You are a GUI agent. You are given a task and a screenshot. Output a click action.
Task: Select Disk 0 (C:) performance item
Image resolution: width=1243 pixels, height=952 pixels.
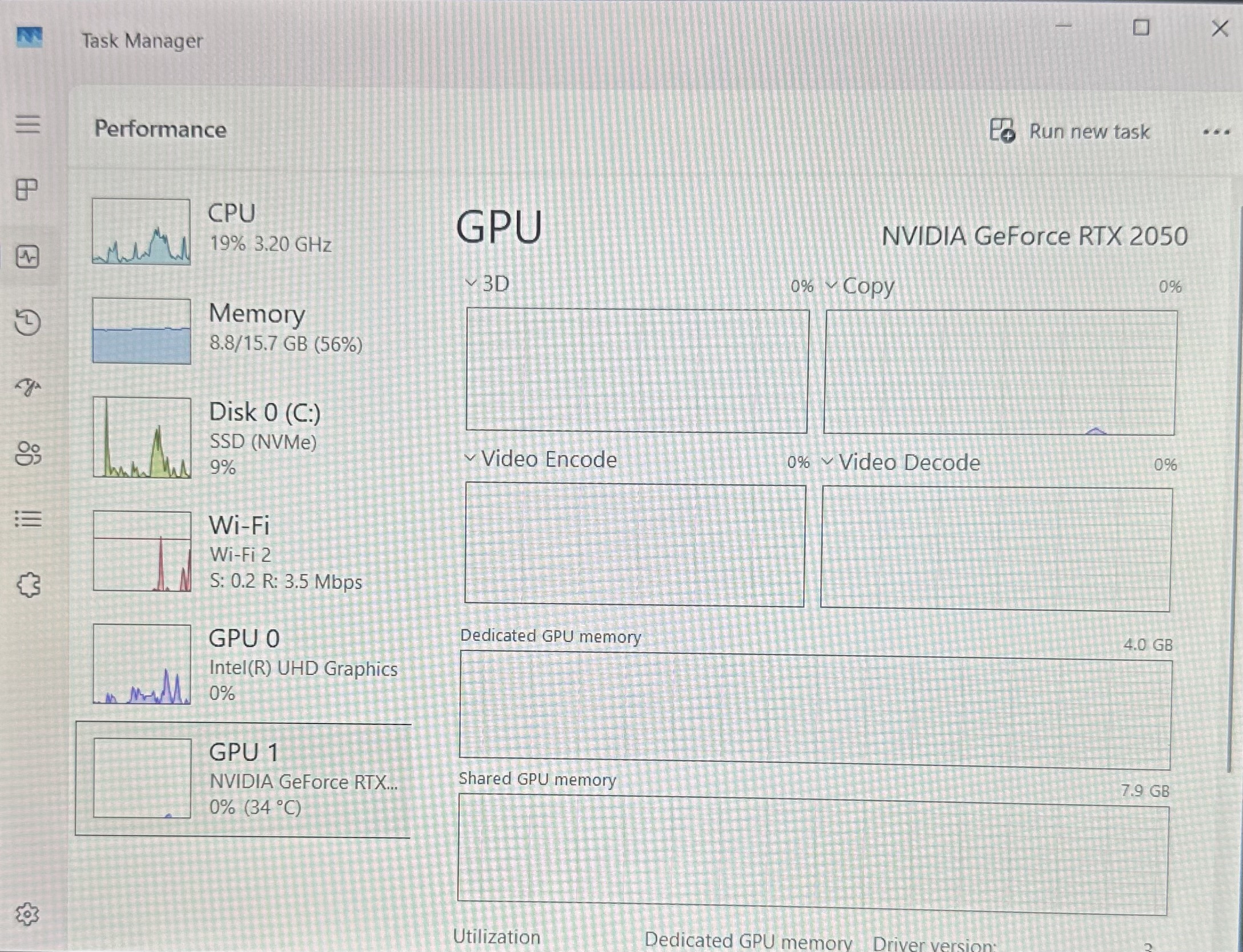click(244, 438)
